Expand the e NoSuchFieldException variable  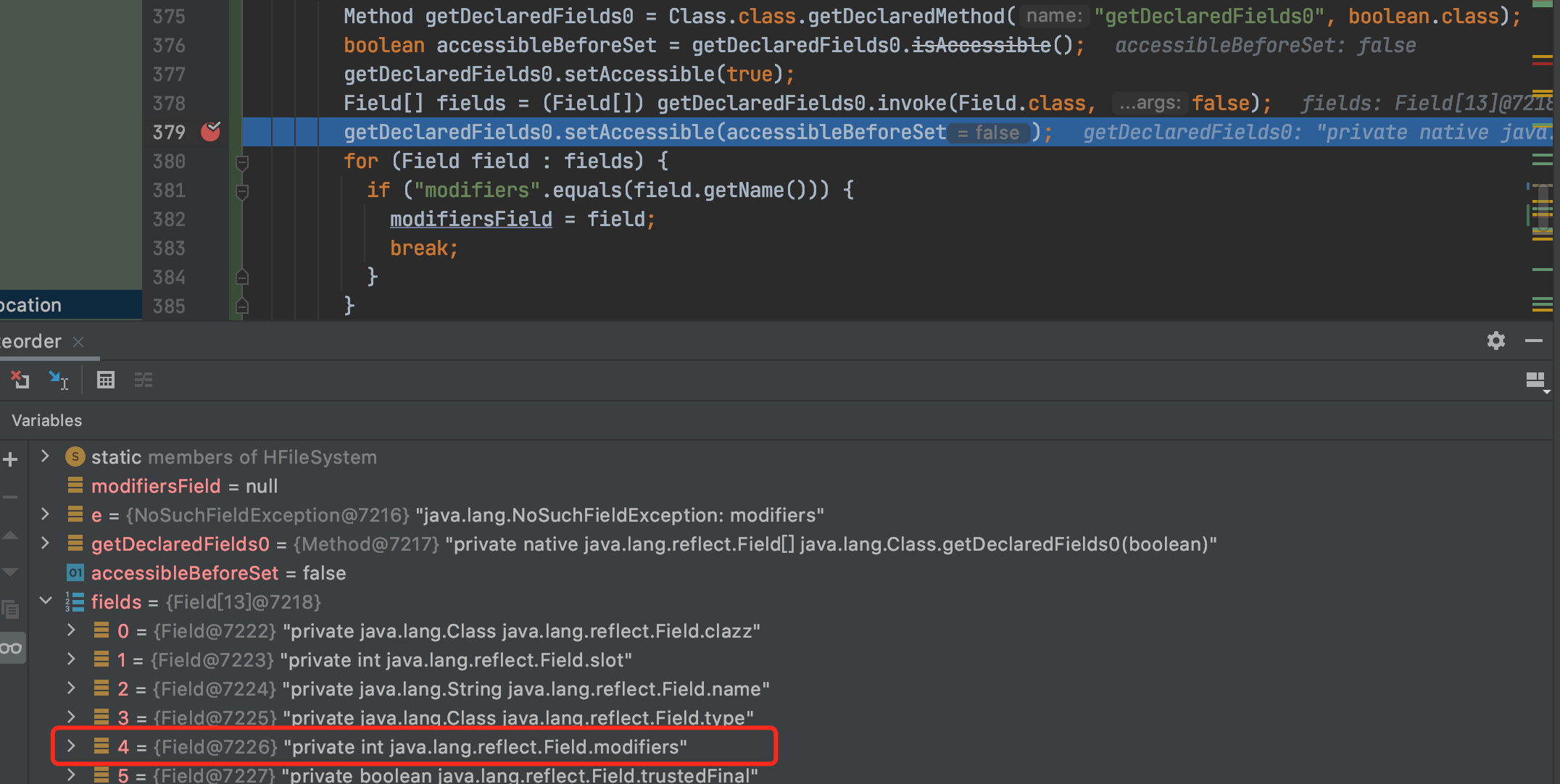pos(45,514)
